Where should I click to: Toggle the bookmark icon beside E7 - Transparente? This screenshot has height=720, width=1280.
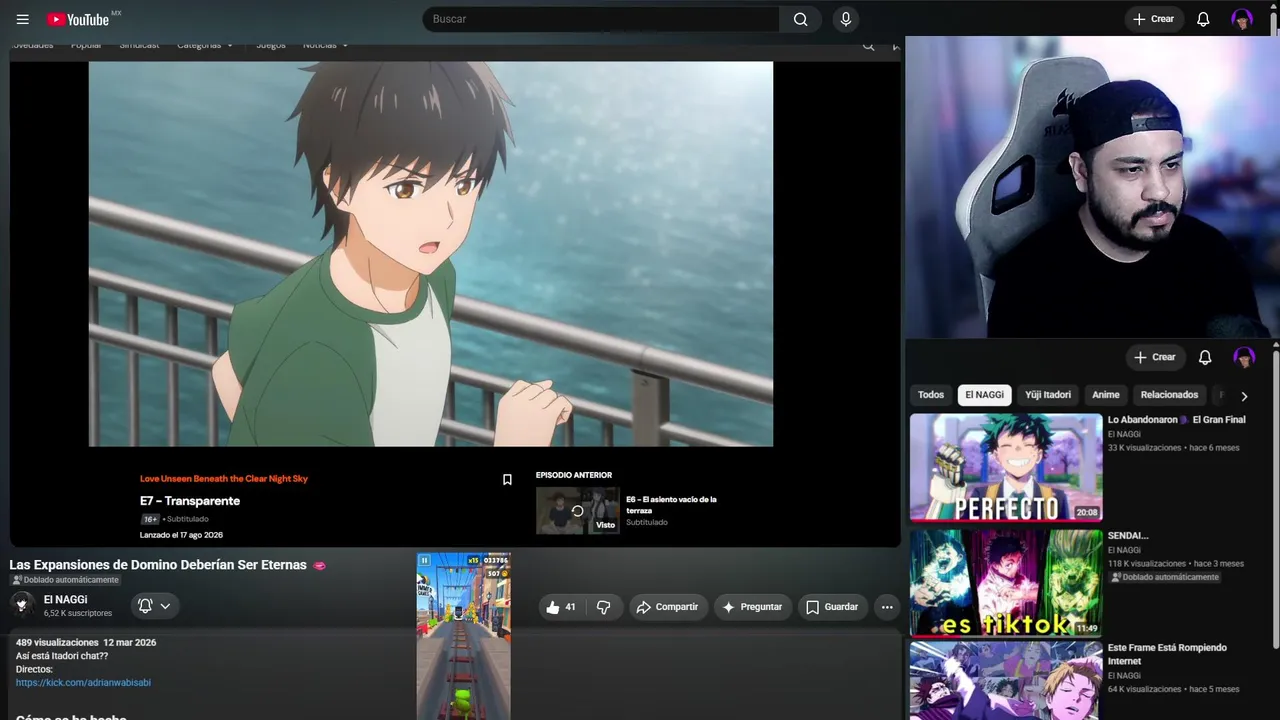[507, 480]
